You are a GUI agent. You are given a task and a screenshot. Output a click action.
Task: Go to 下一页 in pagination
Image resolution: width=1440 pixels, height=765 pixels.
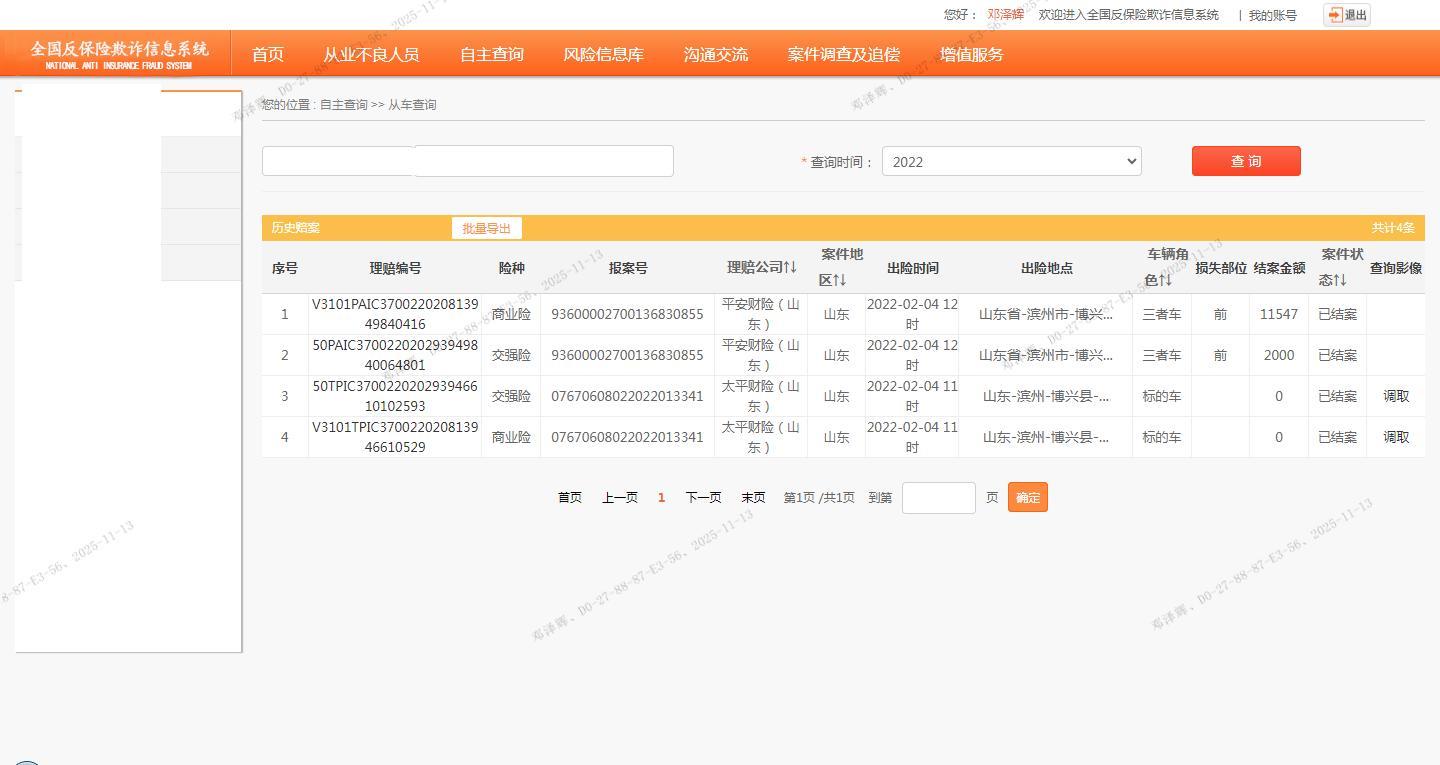coord(703,497)
